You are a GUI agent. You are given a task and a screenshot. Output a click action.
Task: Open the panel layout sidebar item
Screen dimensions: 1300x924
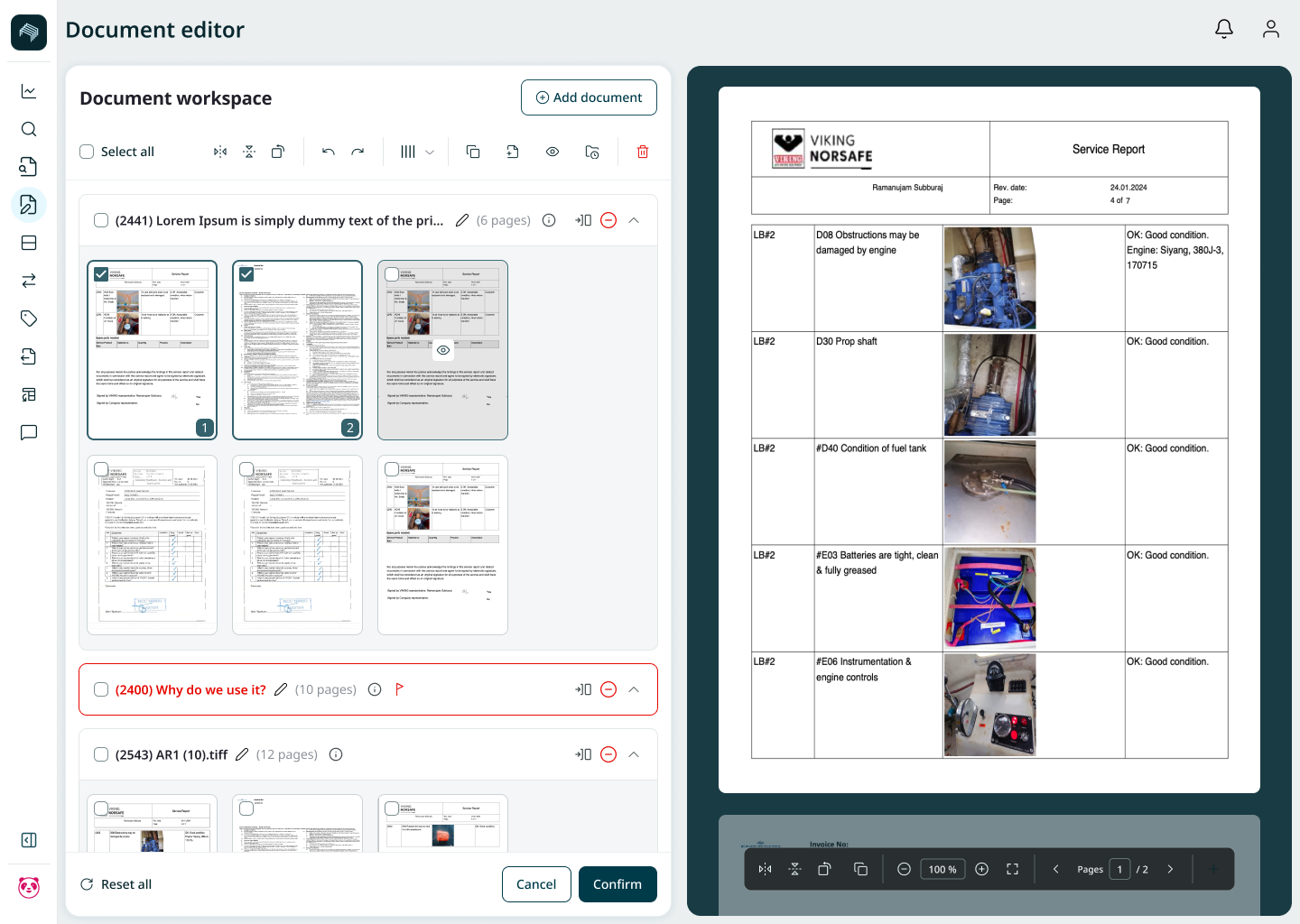(29, 243)
